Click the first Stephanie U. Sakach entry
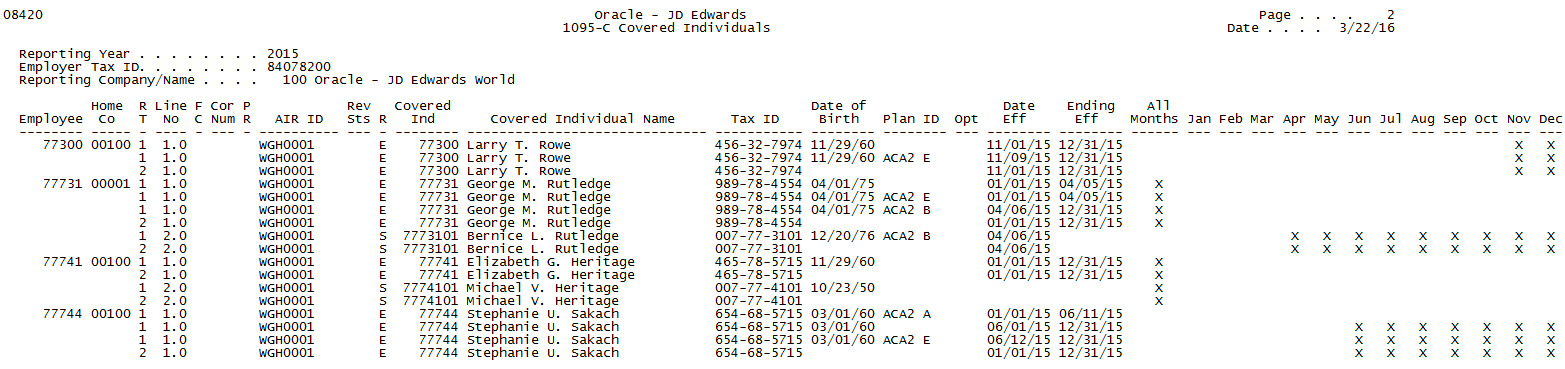This screenshot has height=369, width=1565. coord(543,314)
